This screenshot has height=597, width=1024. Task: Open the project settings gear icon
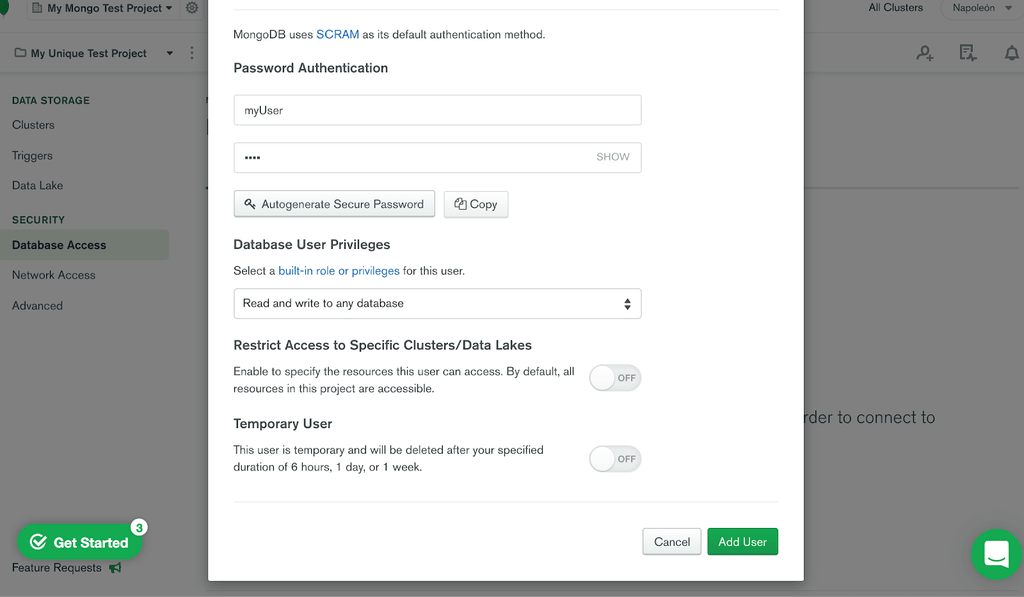click(x=194, y=8)
